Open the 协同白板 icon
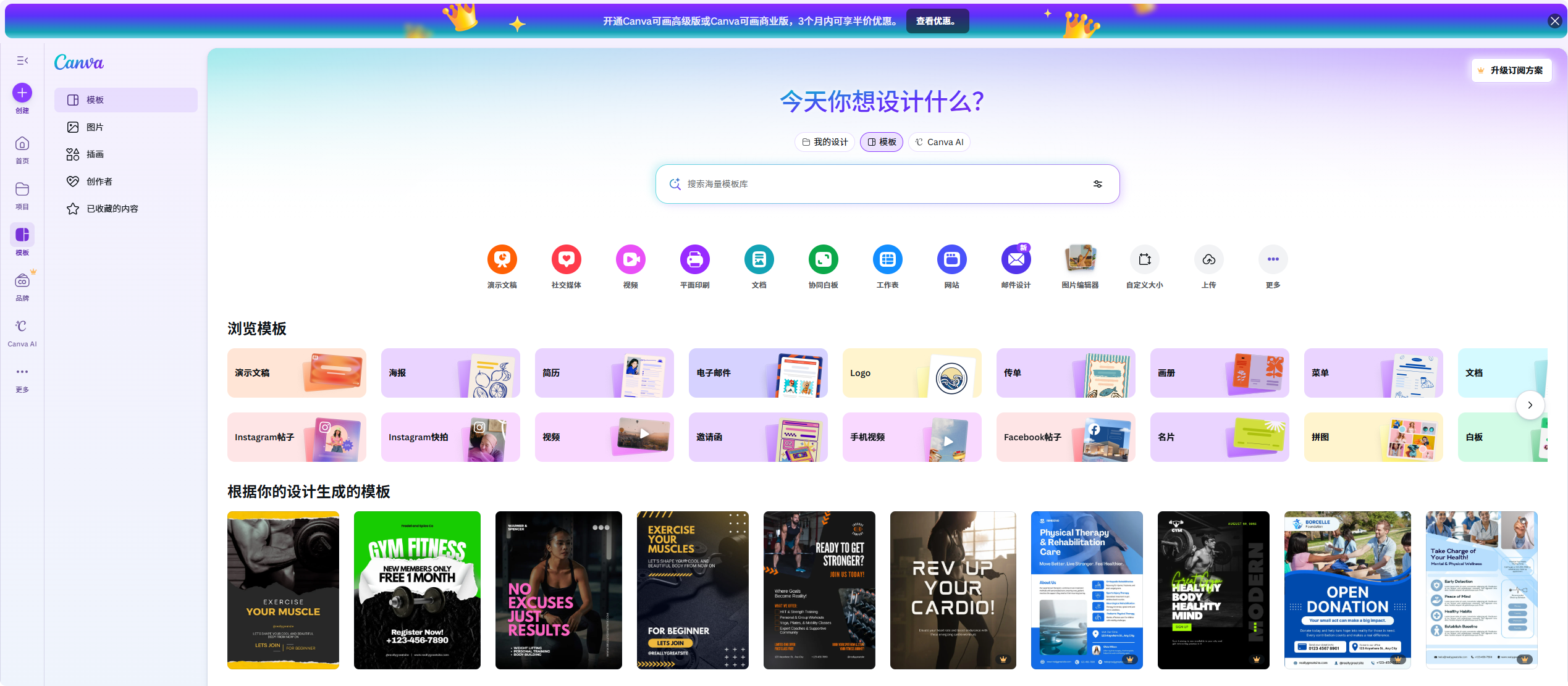The image size is (1568, 686). pyautogui.click(x=823, y=259)
